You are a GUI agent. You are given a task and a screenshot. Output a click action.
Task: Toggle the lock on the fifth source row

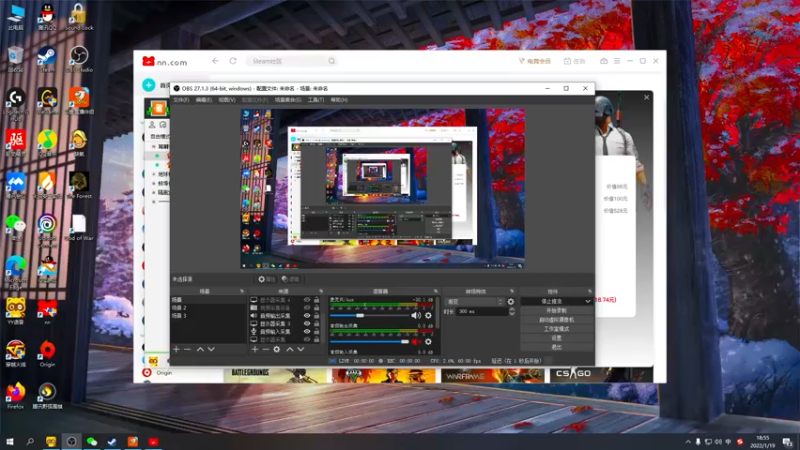pyautogui.click(x=316, y=332)
